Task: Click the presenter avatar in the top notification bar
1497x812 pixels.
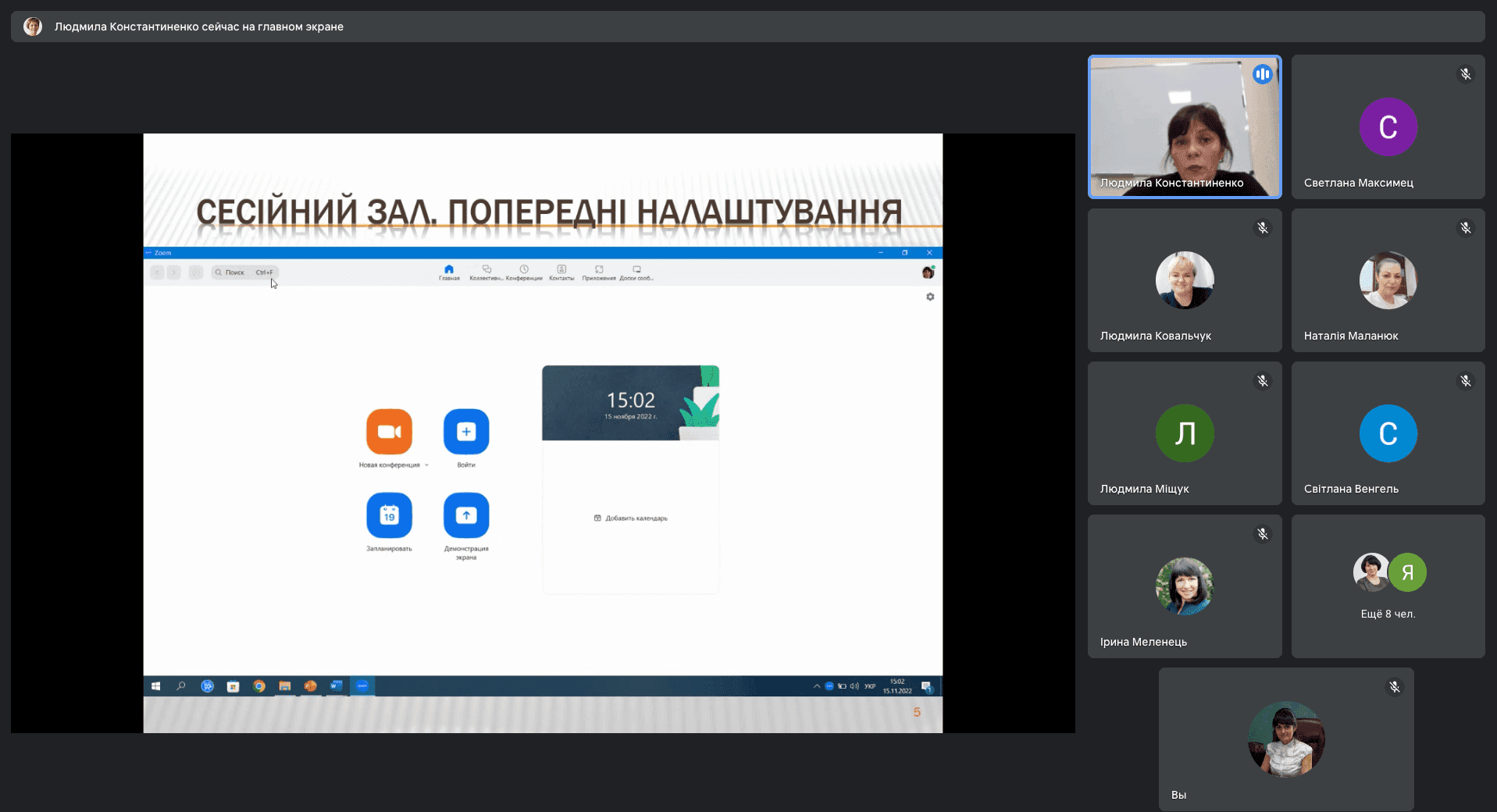Action: pos(33,27)
